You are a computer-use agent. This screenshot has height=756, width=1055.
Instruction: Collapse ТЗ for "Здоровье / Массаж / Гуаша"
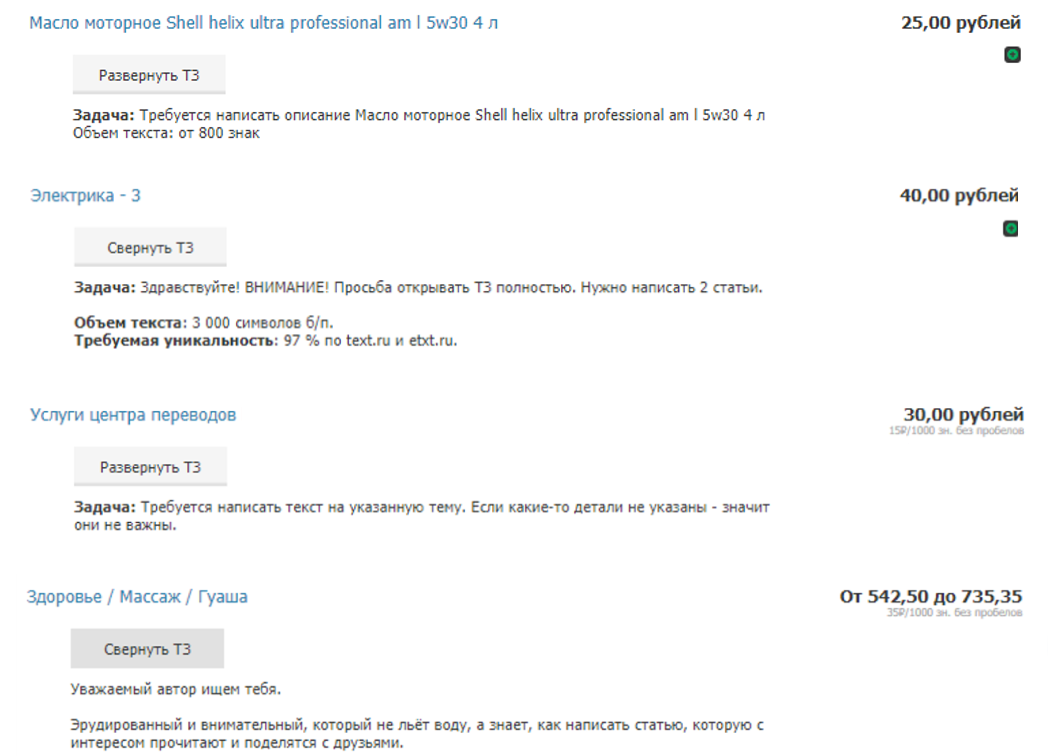pos(147,649)
